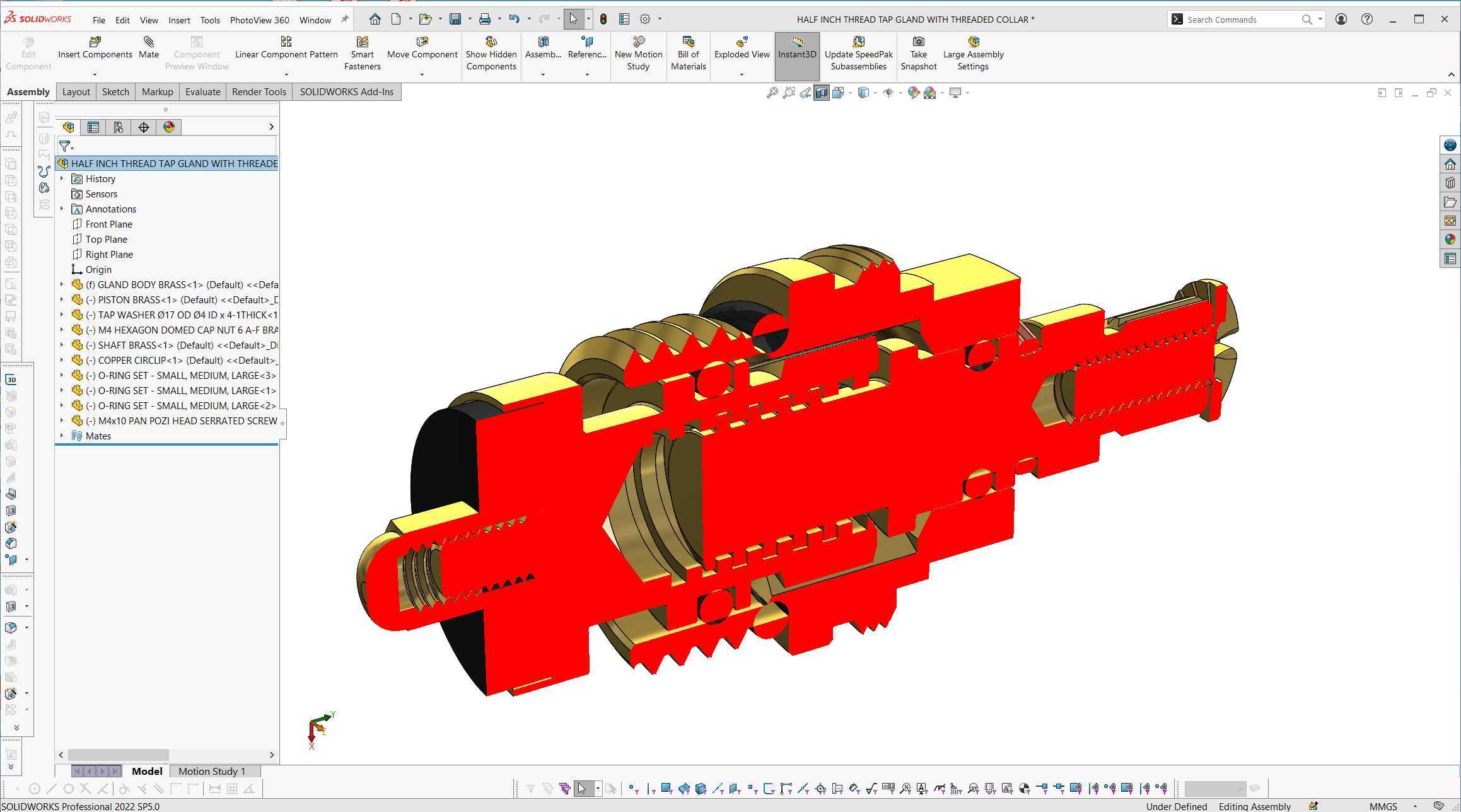The image size is (1461, 812).
Task: Click Zoom to Area icon
Action: point(788,93)
